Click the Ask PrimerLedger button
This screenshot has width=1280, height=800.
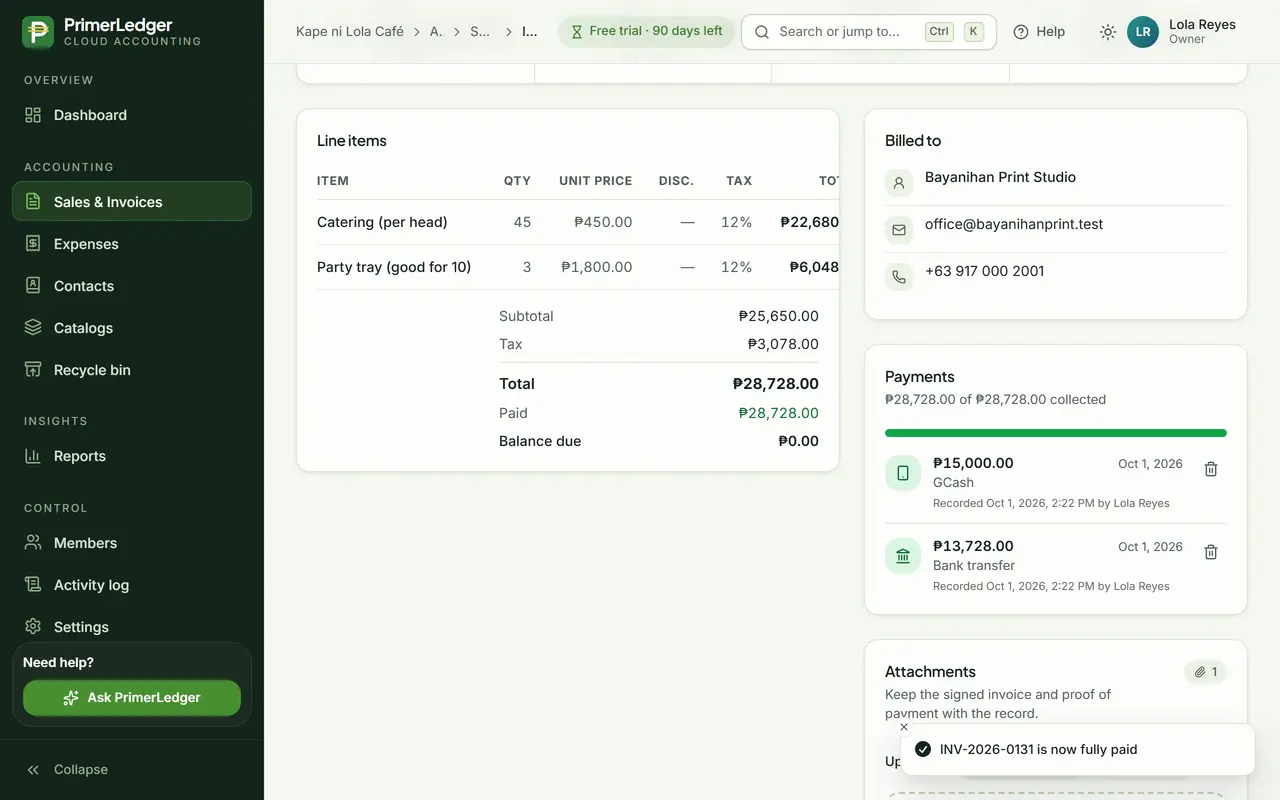click(132, 698)
